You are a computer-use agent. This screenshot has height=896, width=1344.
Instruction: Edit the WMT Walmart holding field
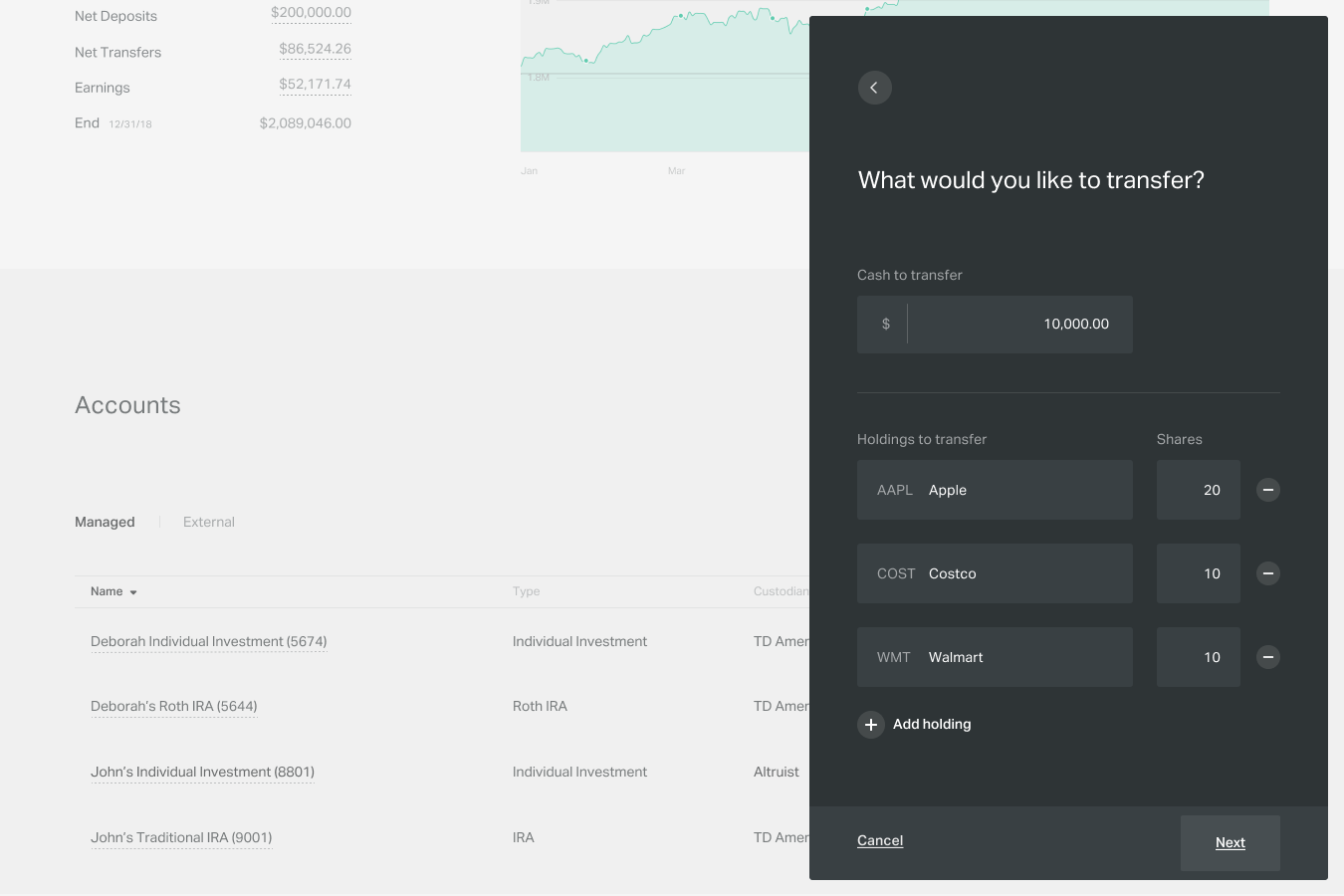[x=995, y=657]
